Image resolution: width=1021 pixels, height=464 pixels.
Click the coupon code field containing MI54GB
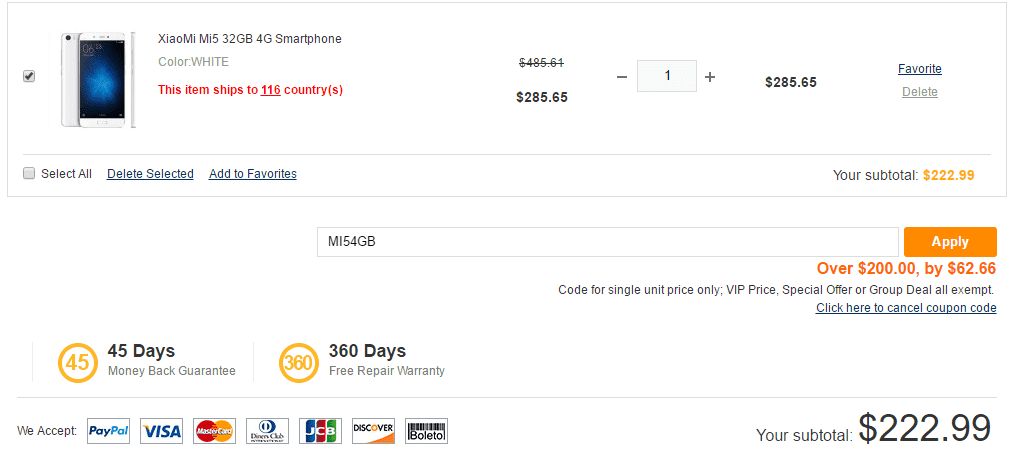[x=607, y=242]
